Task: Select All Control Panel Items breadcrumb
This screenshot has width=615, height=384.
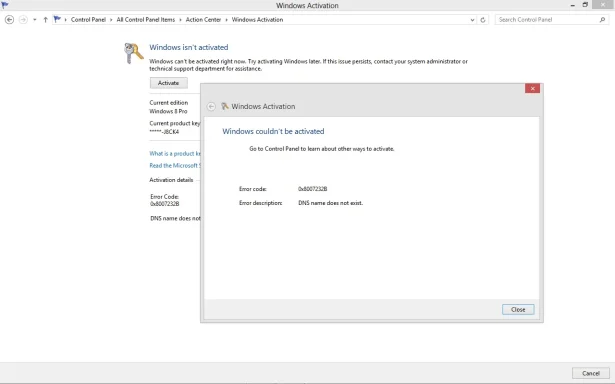Action: pyautogui.click(x=146, y=20)
